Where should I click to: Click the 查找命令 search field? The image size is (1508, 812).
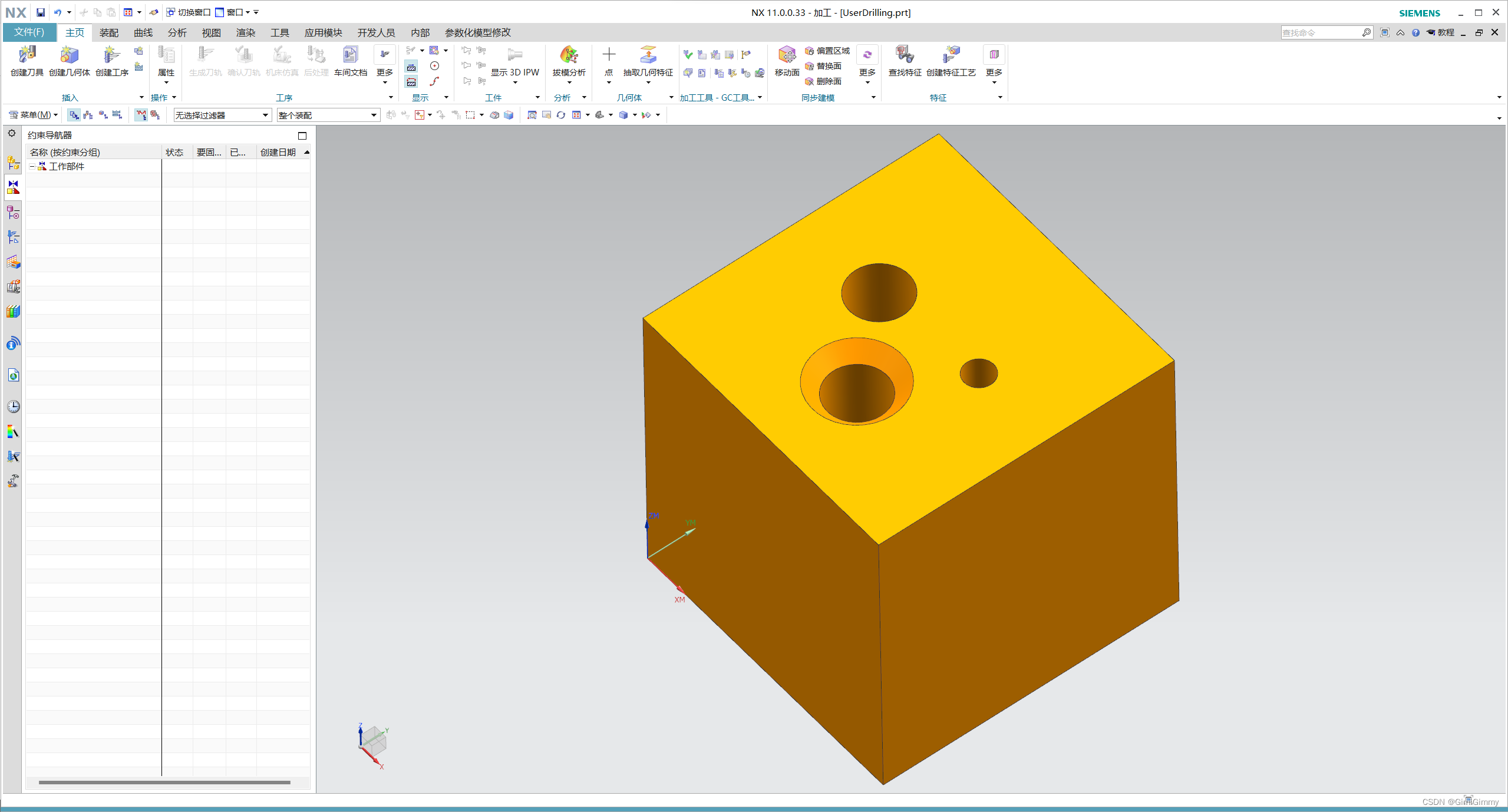click(x=1320, y=32)
